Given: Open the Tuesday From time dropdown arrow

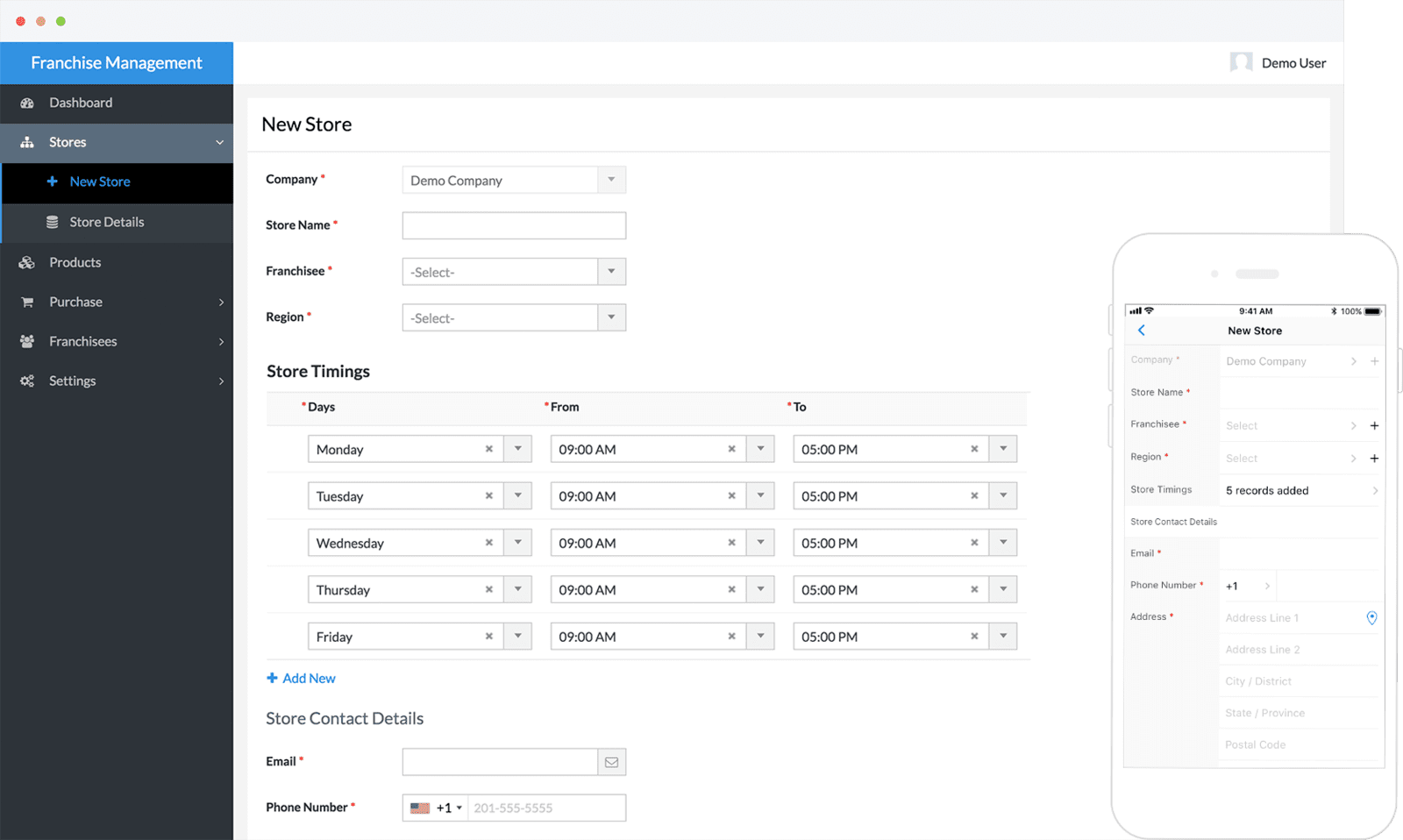Looking at the screenshot, I should point(760,495).
